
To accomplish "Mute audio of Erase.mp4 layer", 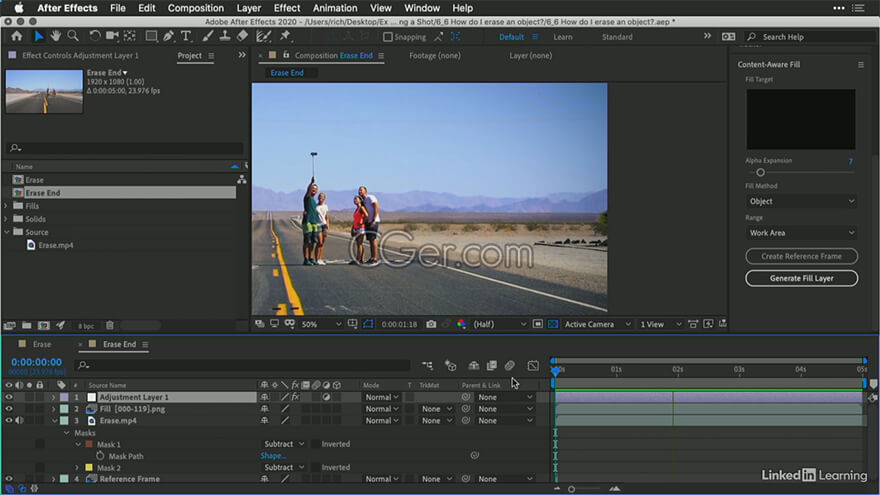I will [x=19, y=420].
